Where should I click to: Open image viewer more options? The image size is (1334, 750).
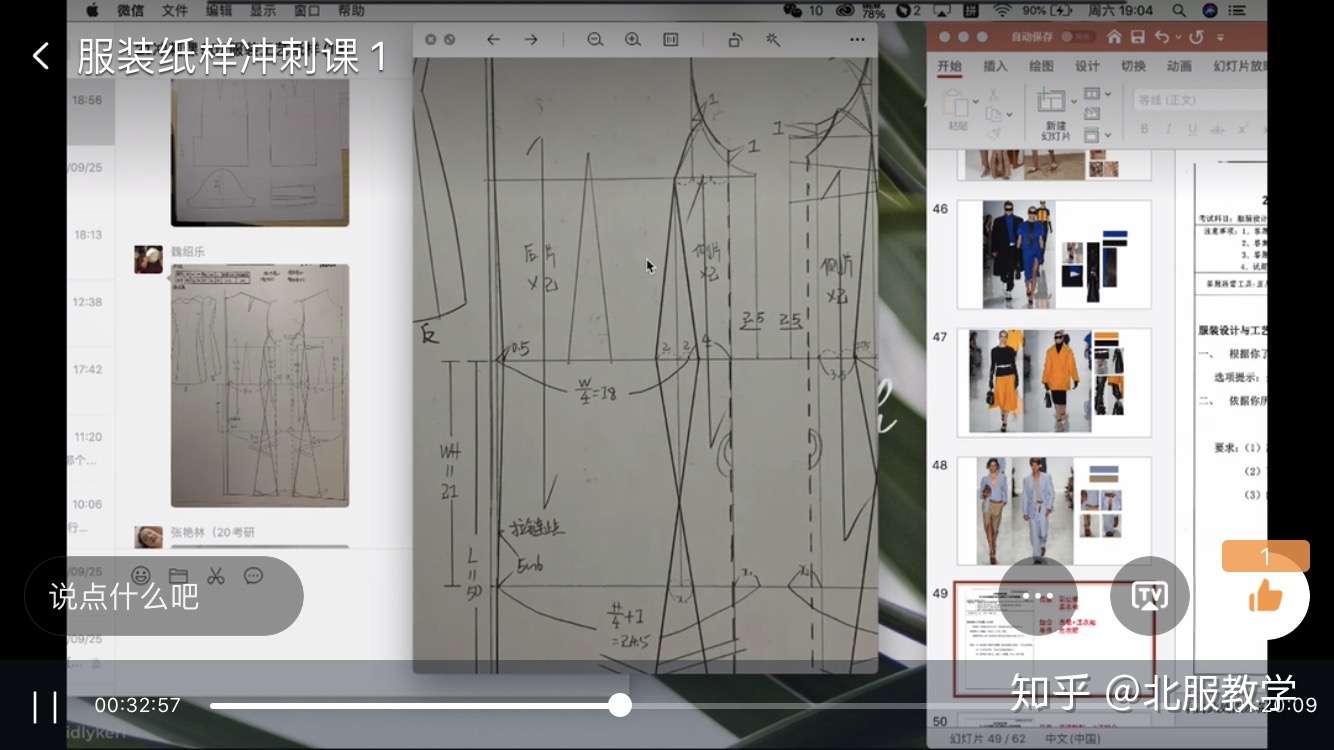click(857, 40)
